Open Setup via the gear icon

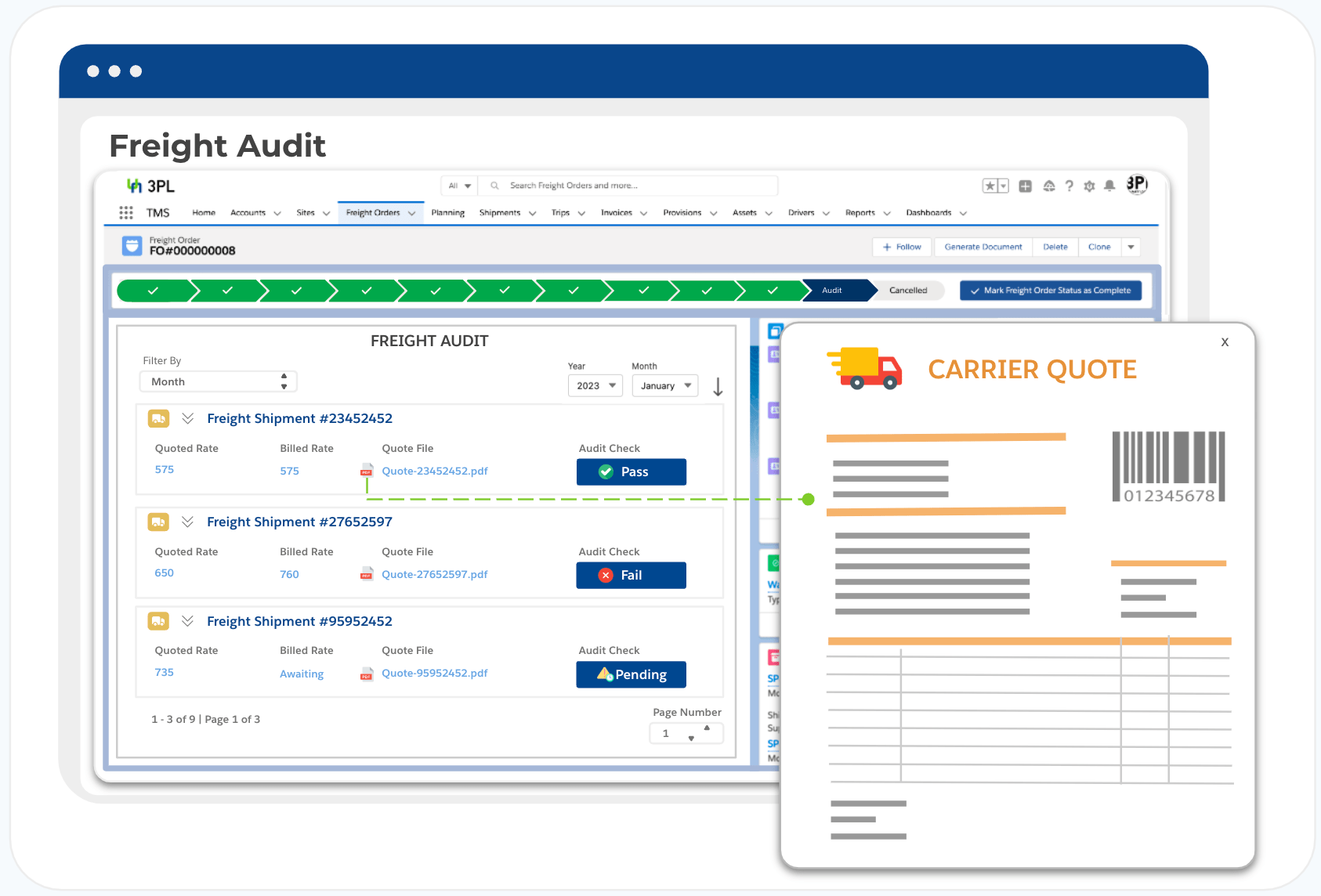coord(1089,186)
